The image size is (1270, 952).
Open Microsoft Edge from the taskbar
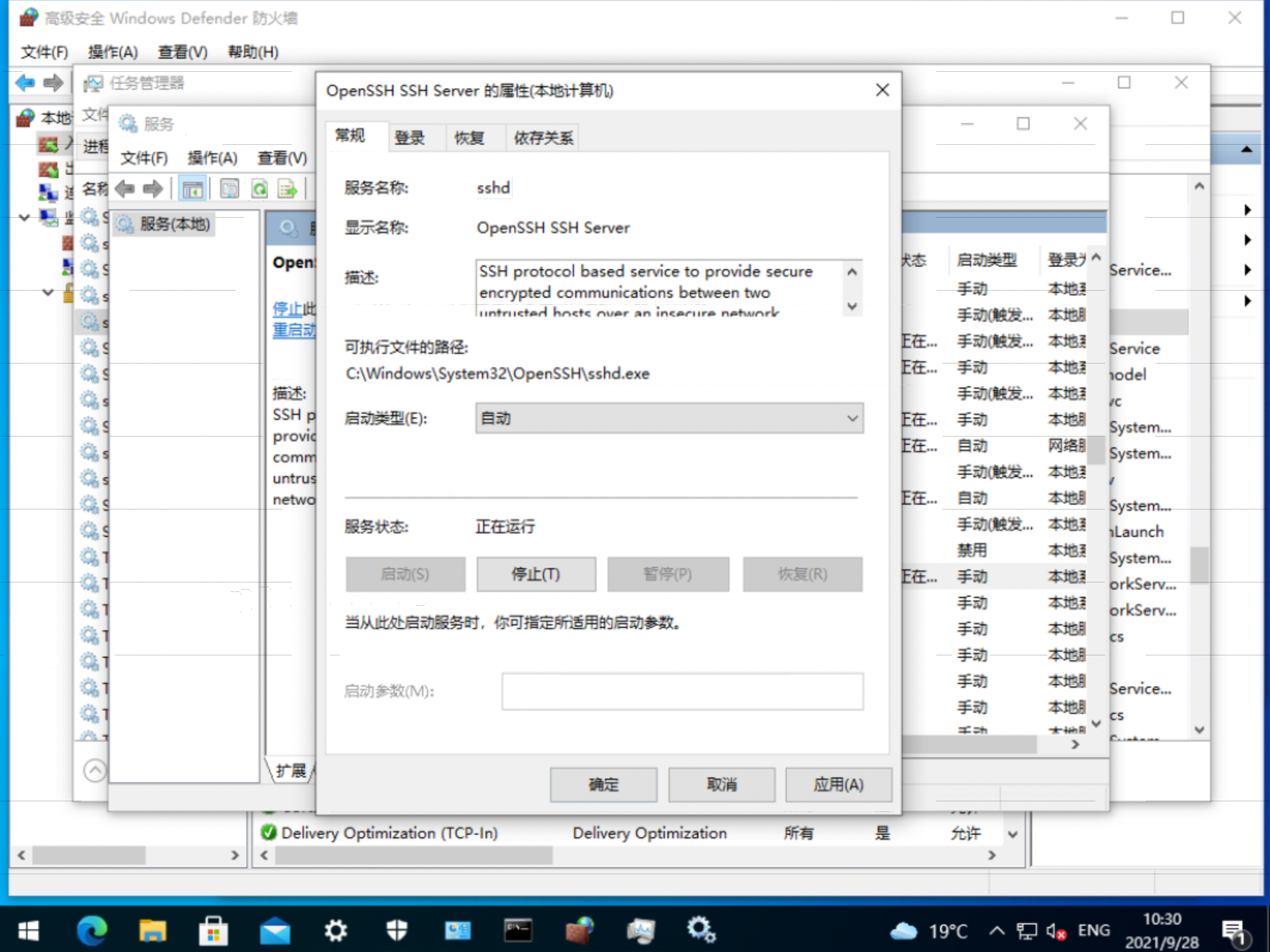92,930
